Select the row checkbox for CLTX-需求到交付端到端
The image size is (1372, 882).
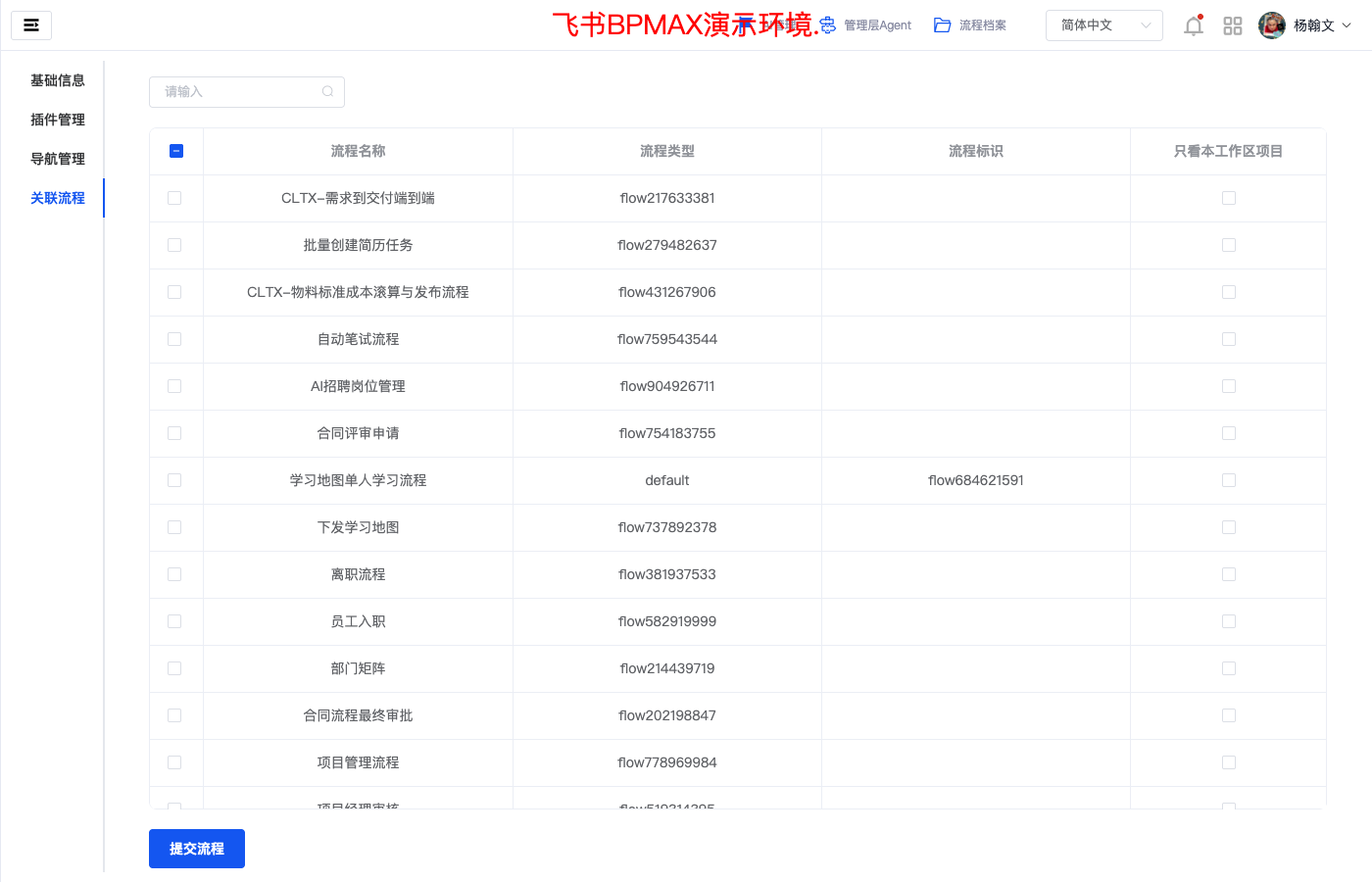point(174,198)
